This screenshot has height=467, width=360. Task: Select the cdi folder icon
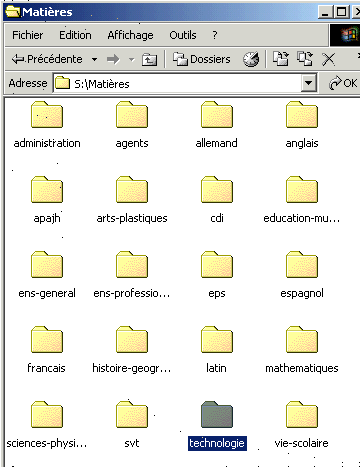[x=217, y=190]
